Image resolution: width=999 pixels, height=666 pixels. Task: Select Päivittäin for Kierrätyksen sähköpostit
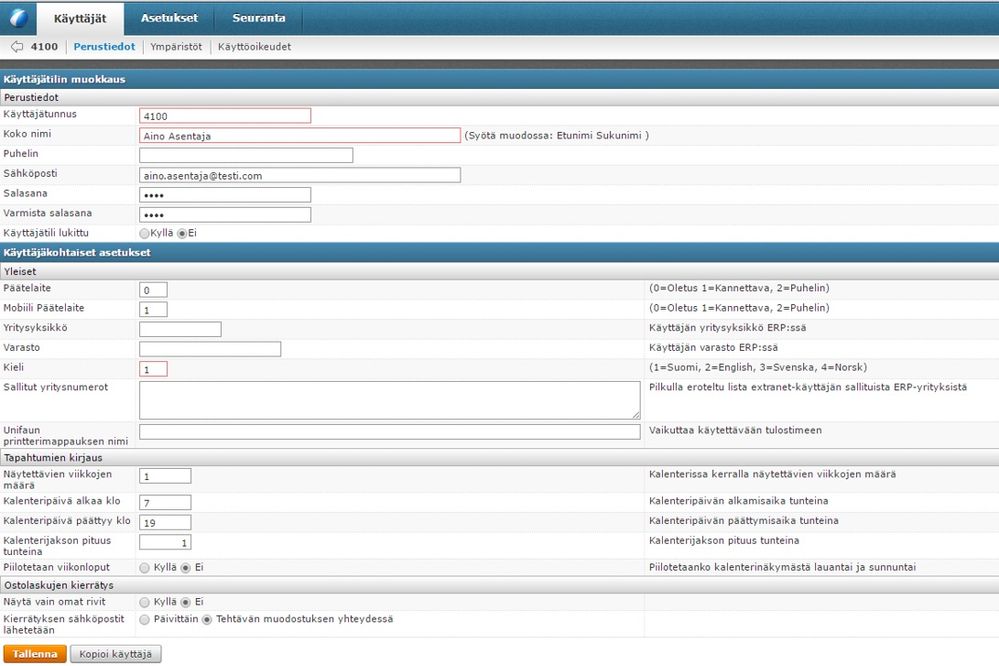point(145,619)
